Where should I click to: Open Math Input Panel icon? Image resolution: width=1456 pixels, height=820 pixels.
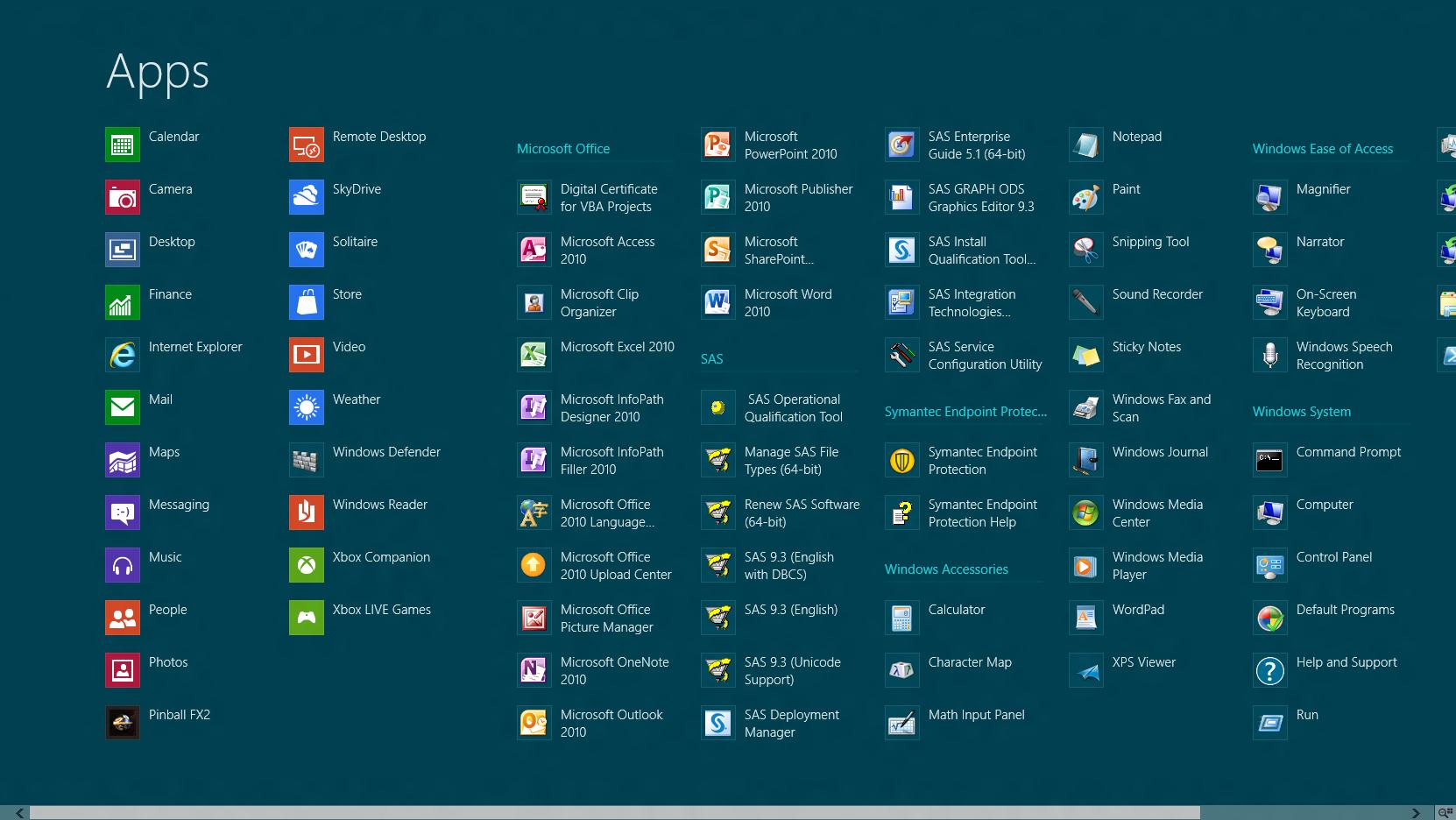tap(902, 723)
